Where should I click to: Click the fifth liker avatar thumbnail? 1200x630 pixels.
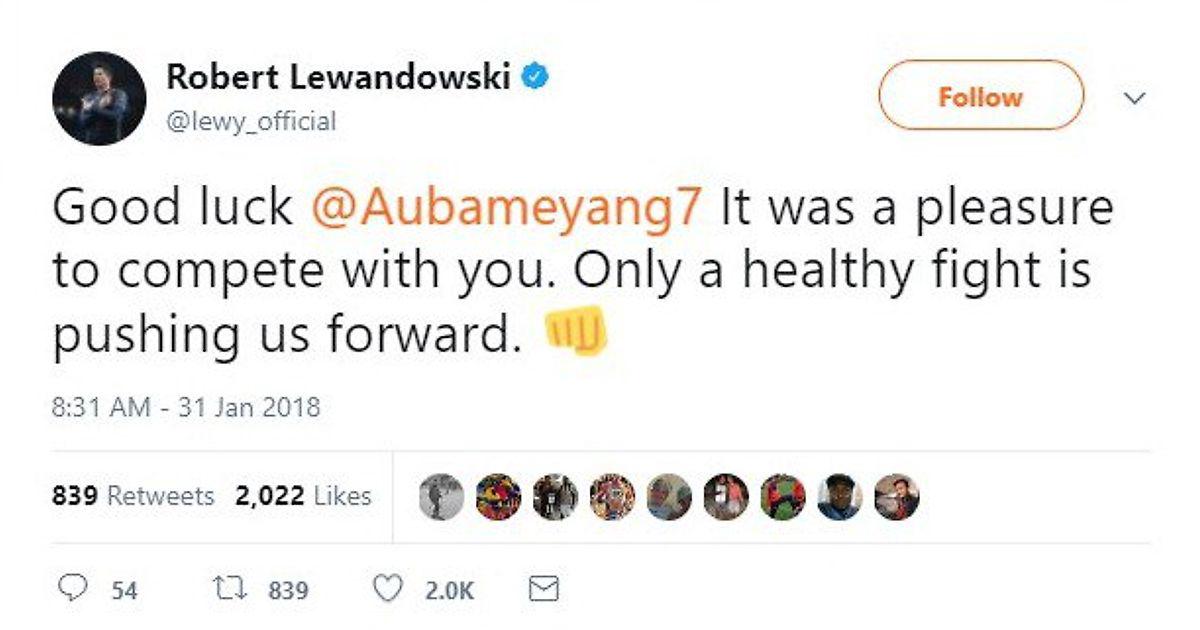(668, 497)
